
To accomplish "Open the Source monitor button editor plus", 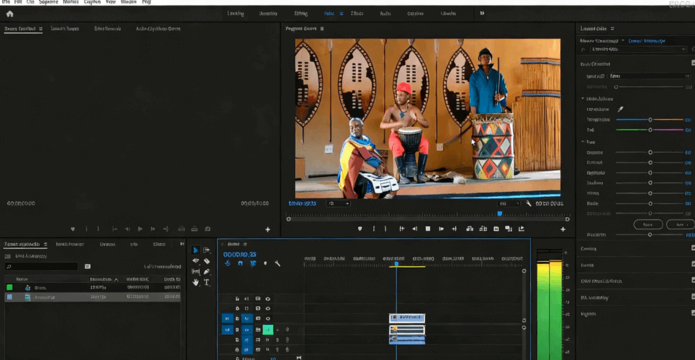I will [268, 229].
